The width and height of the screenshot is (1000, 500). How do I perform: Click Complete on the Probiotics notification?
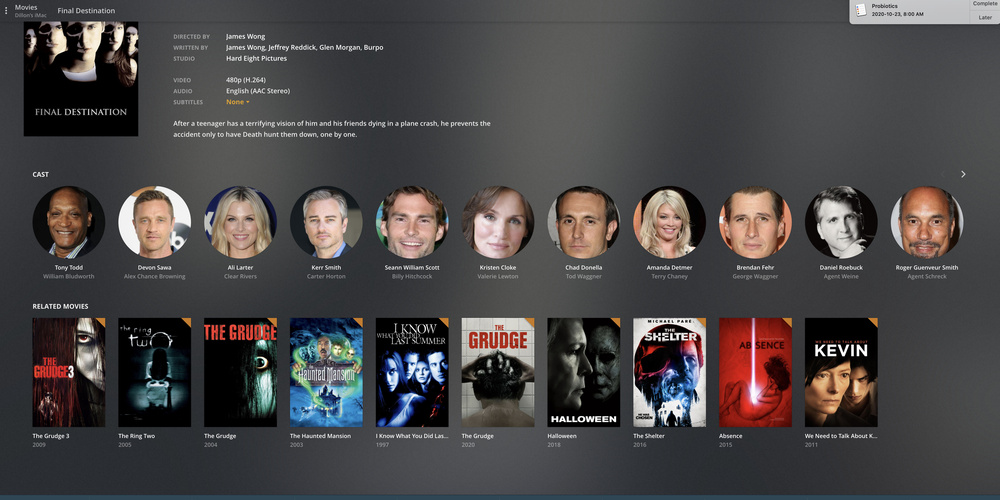(984, 4)
